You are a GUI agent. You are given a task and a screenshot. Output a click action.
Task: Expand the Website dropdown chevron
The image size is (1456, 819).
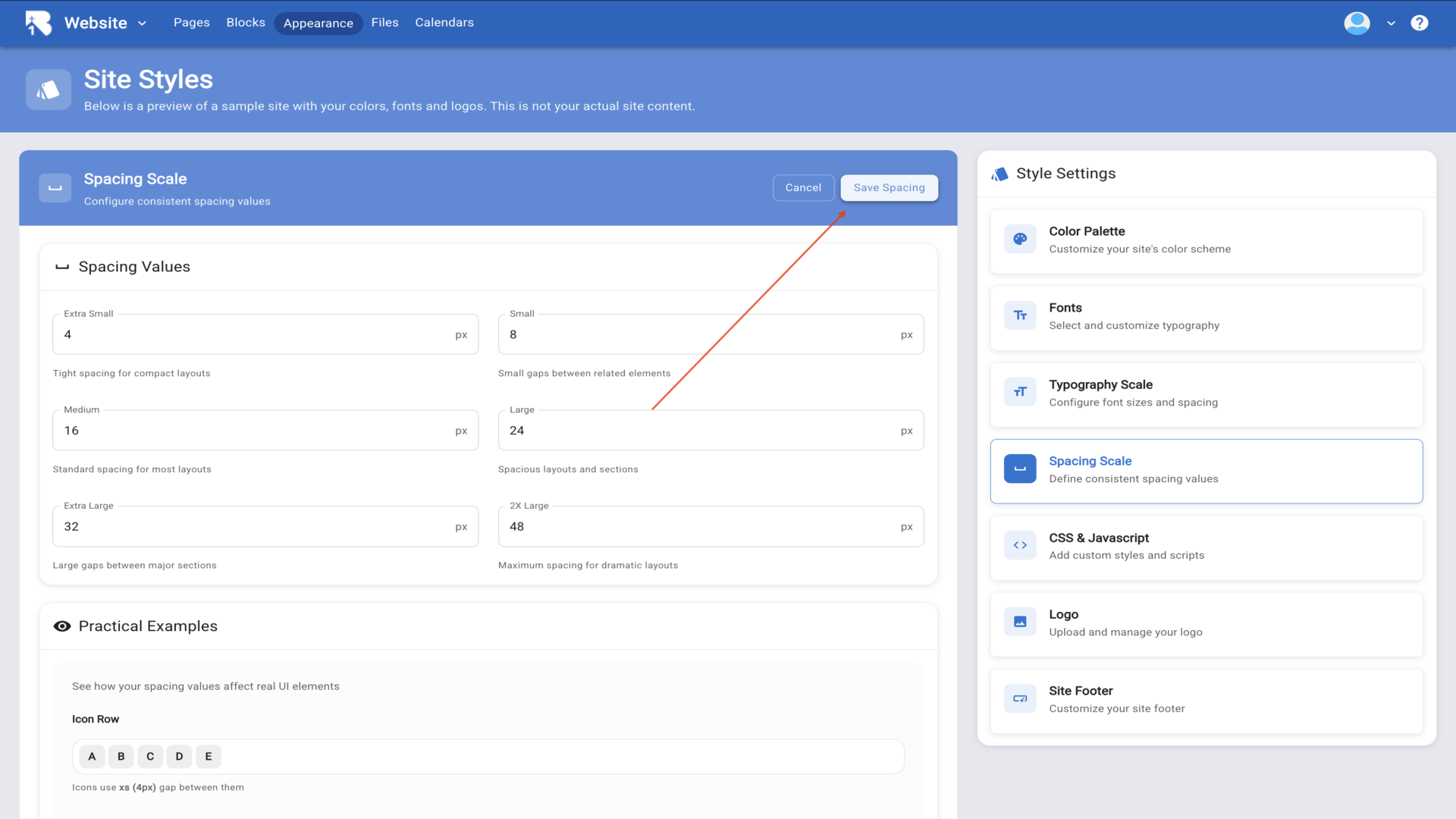pos(142,24)
